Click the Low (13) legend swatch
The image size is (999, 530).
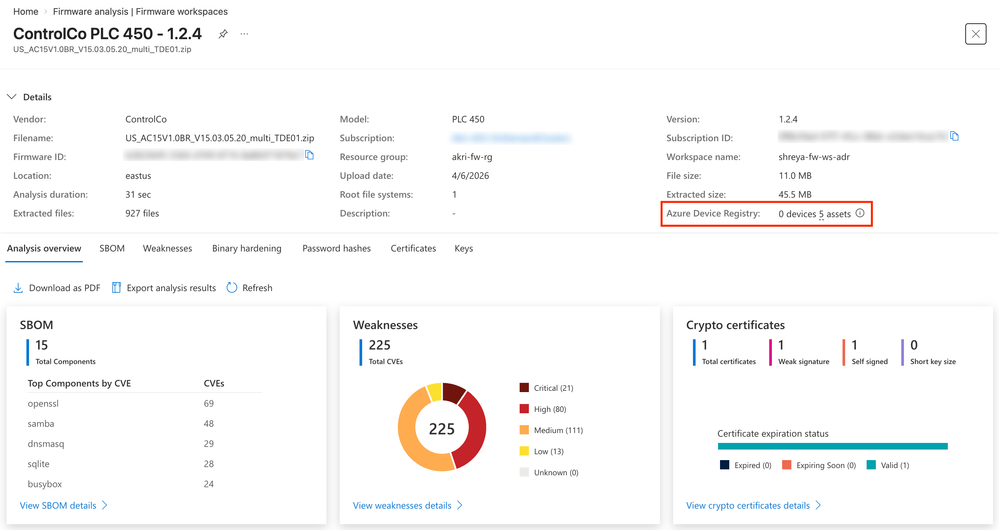524,451
